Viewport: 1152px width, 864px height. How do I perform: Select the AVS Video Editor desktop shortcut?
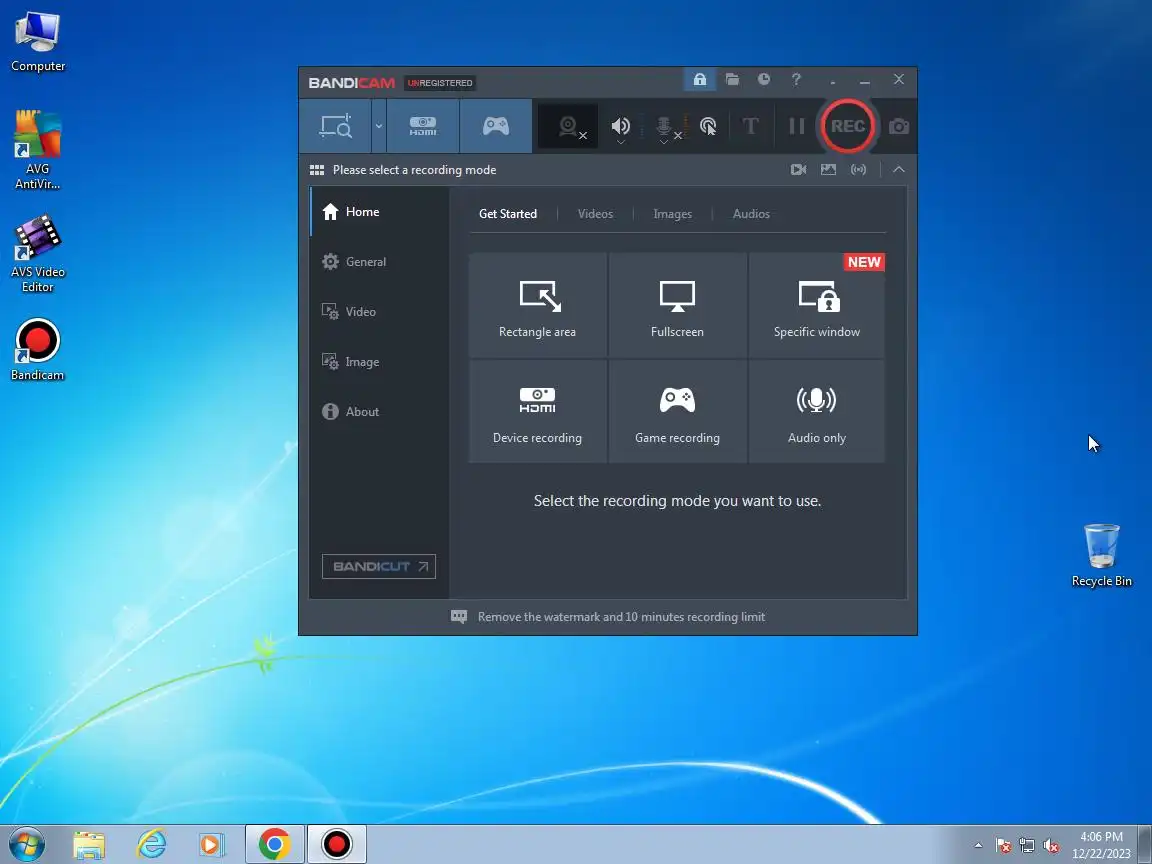coord(37,253)
